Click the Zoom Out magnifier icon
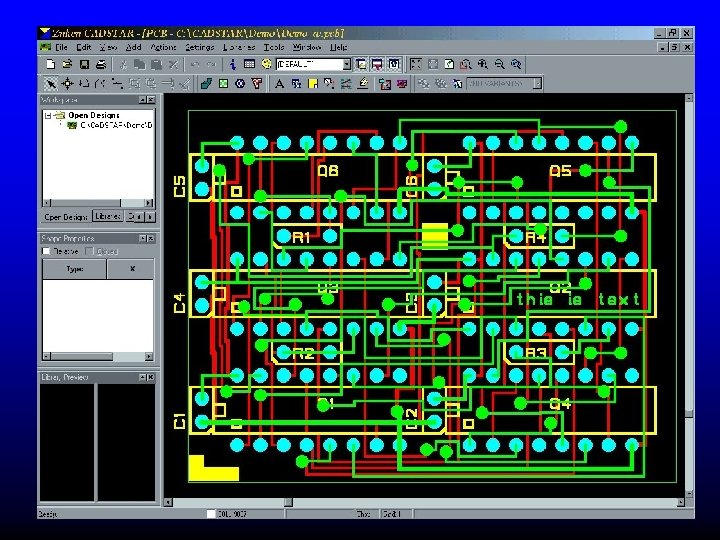Screen dimensions: 720x540 [x=500, y=64]
